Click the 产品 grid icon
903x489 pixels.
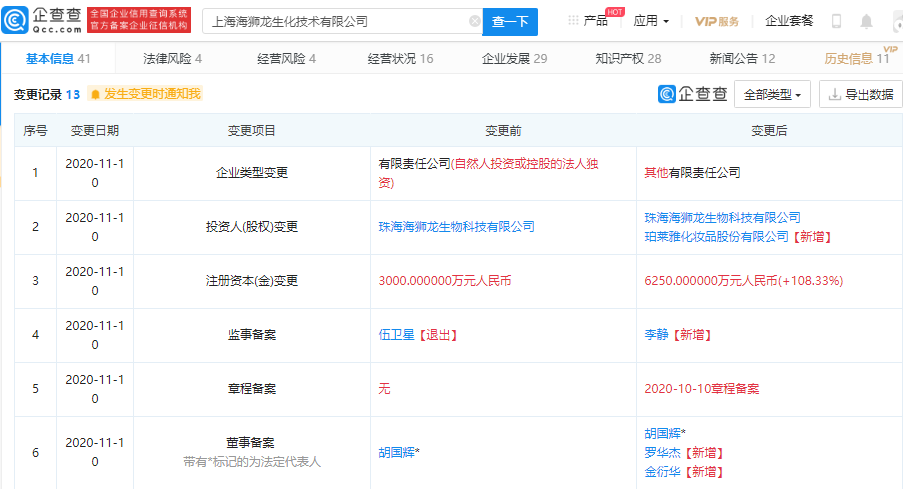[572, 21]
